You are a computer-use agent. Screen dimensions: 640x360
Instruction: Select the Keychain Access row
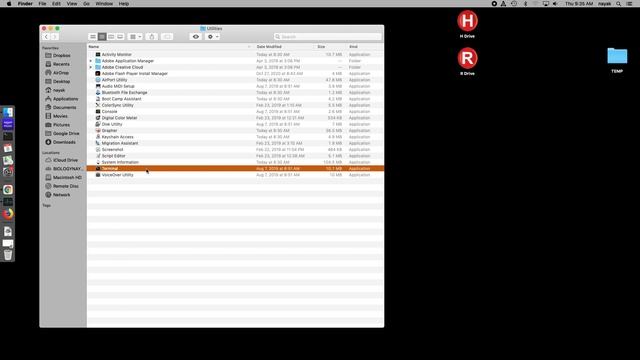(x=235, y=137)
